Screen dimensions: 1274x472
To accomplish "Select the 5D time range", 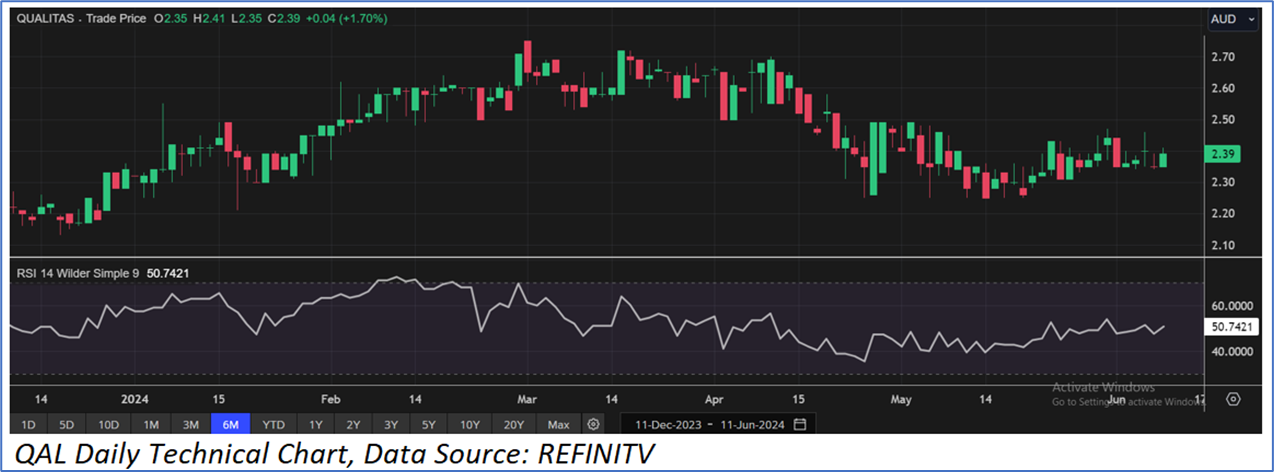I will point(68,424).
